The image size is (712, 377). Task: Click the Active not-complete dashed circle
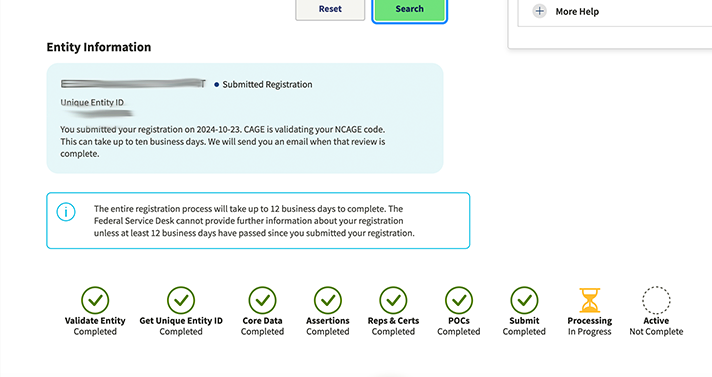pyautogui.click(x=656, y=300)
